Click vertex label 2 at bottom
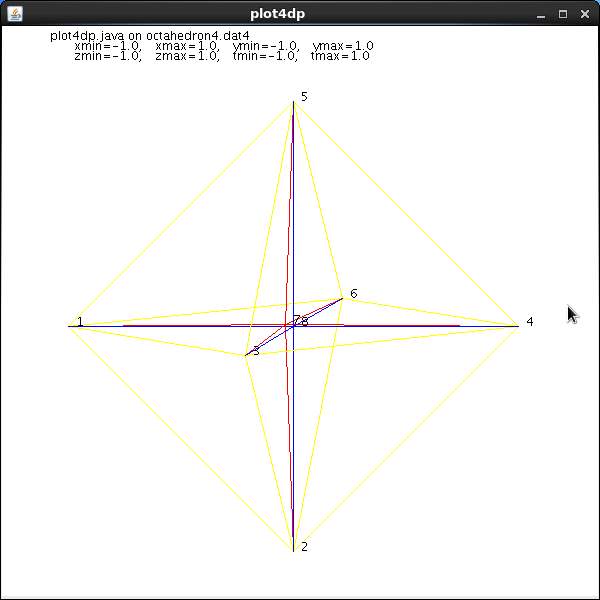 click(x=304, y=547)
